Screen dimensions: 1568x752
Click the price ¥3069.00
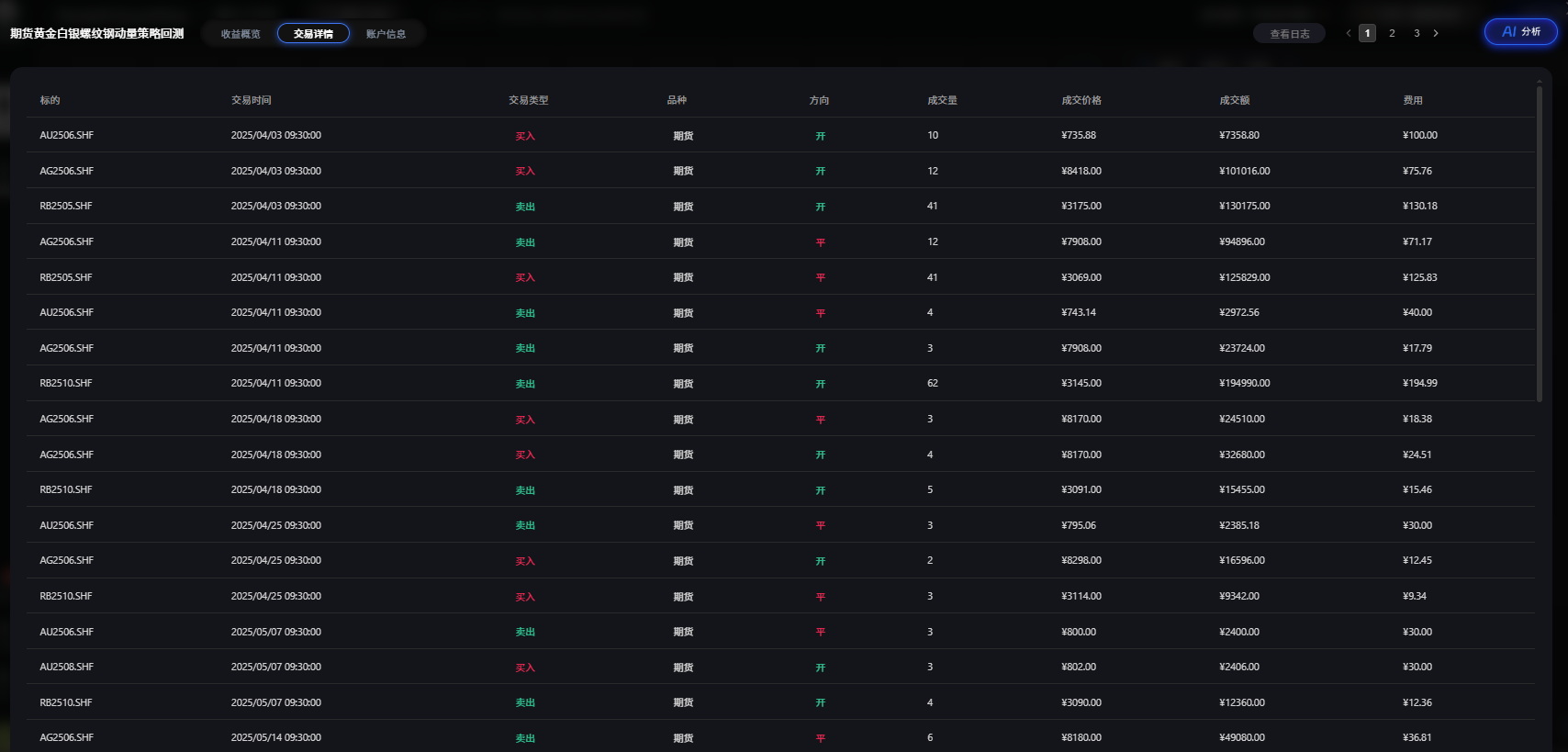1081,277
